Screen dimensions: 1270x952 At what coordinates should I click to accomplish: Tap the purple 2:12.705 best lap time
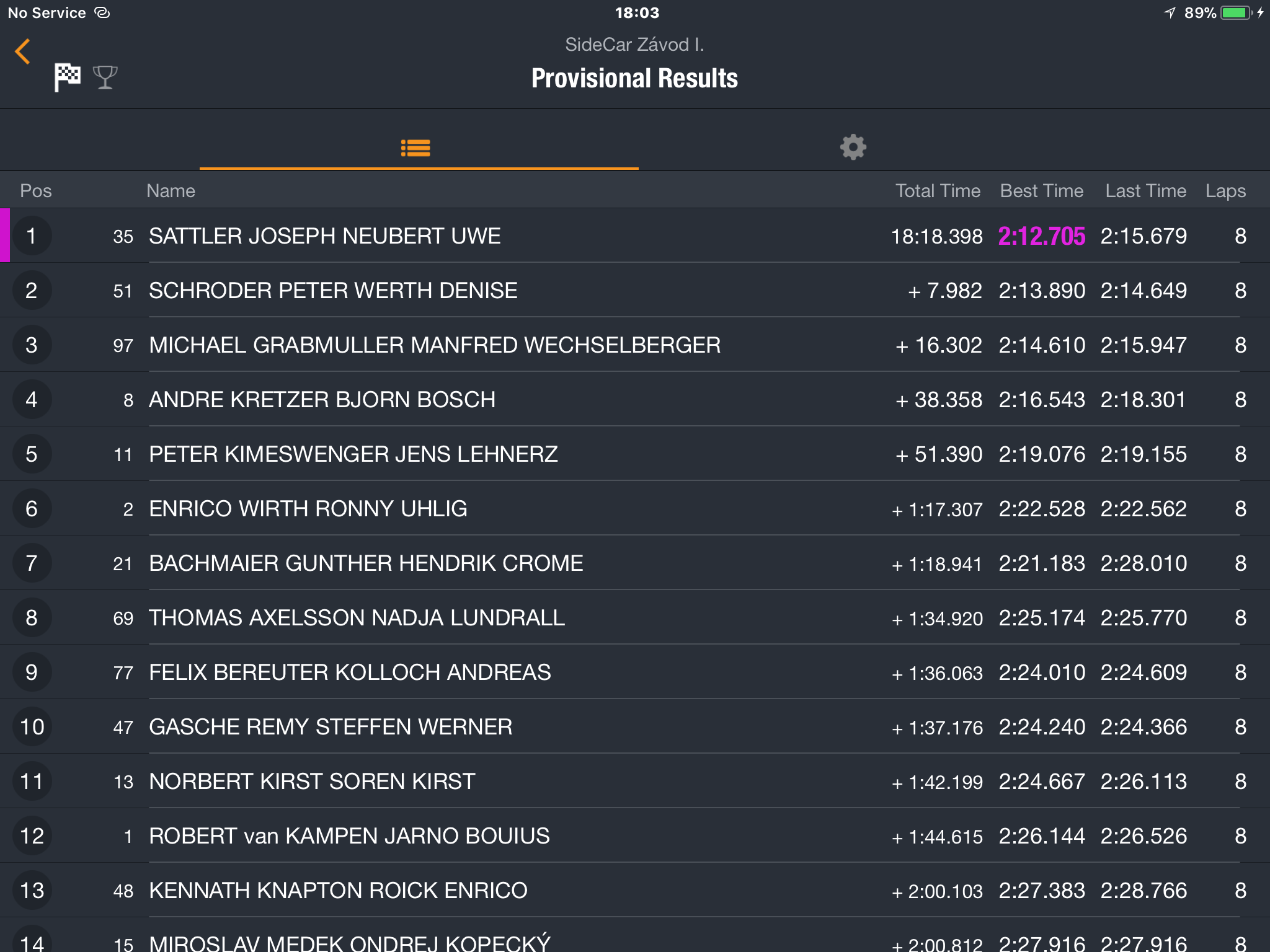(x=1042, y=236)
